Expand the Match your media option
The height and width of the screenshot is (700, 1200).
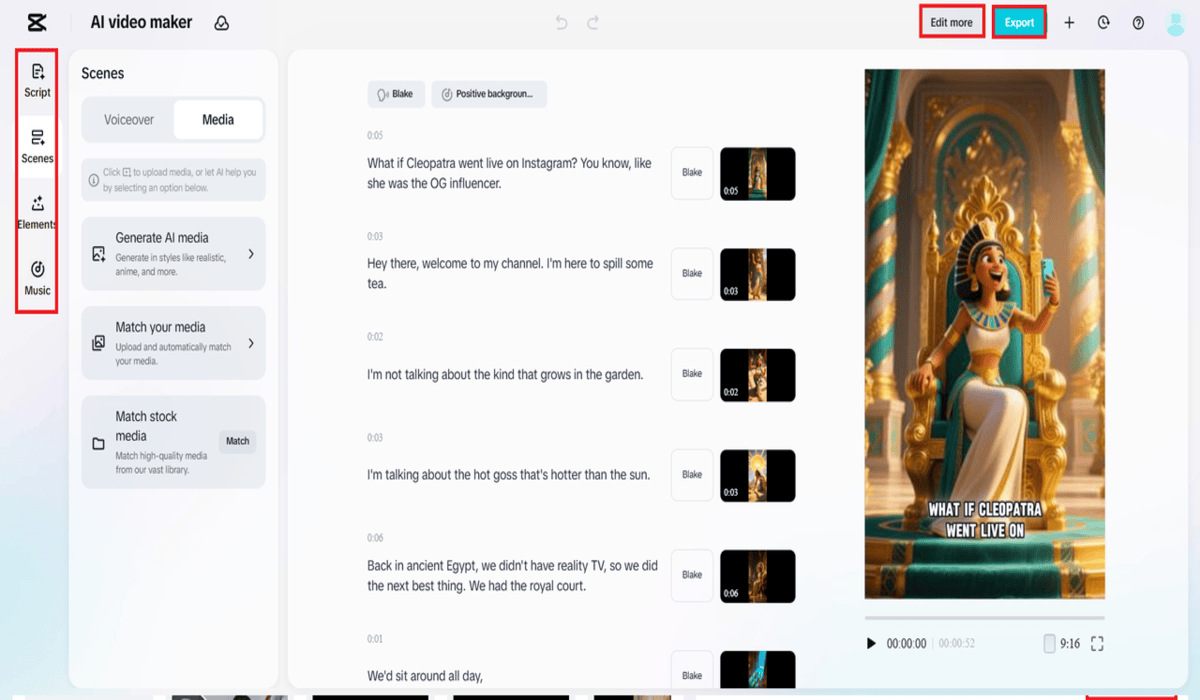[x=251, y=343]
